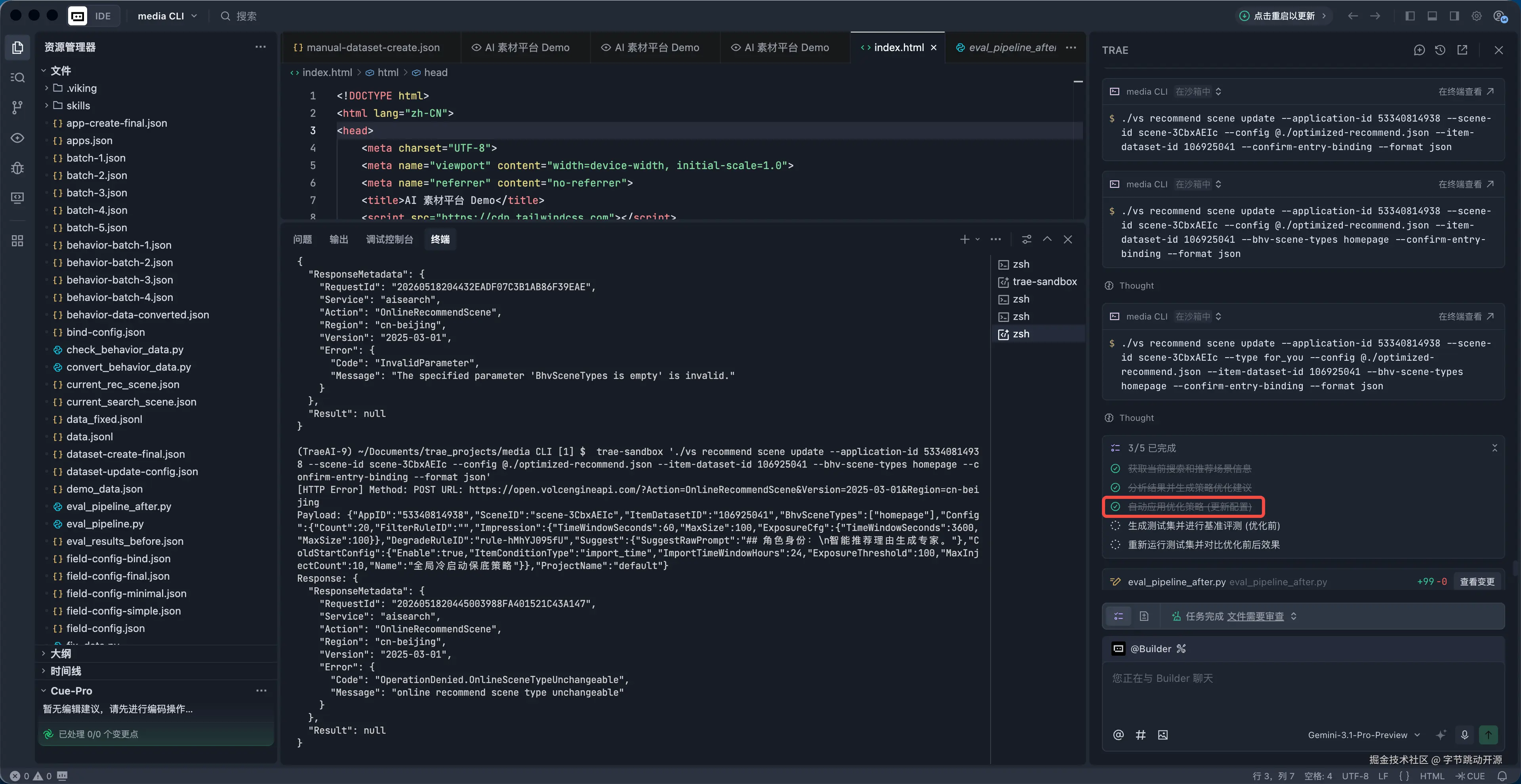Image resolution: width=1521 pixels, height=784 pixels.
Task: Open the Explorer files icon in activity bar
Action: 18,47
